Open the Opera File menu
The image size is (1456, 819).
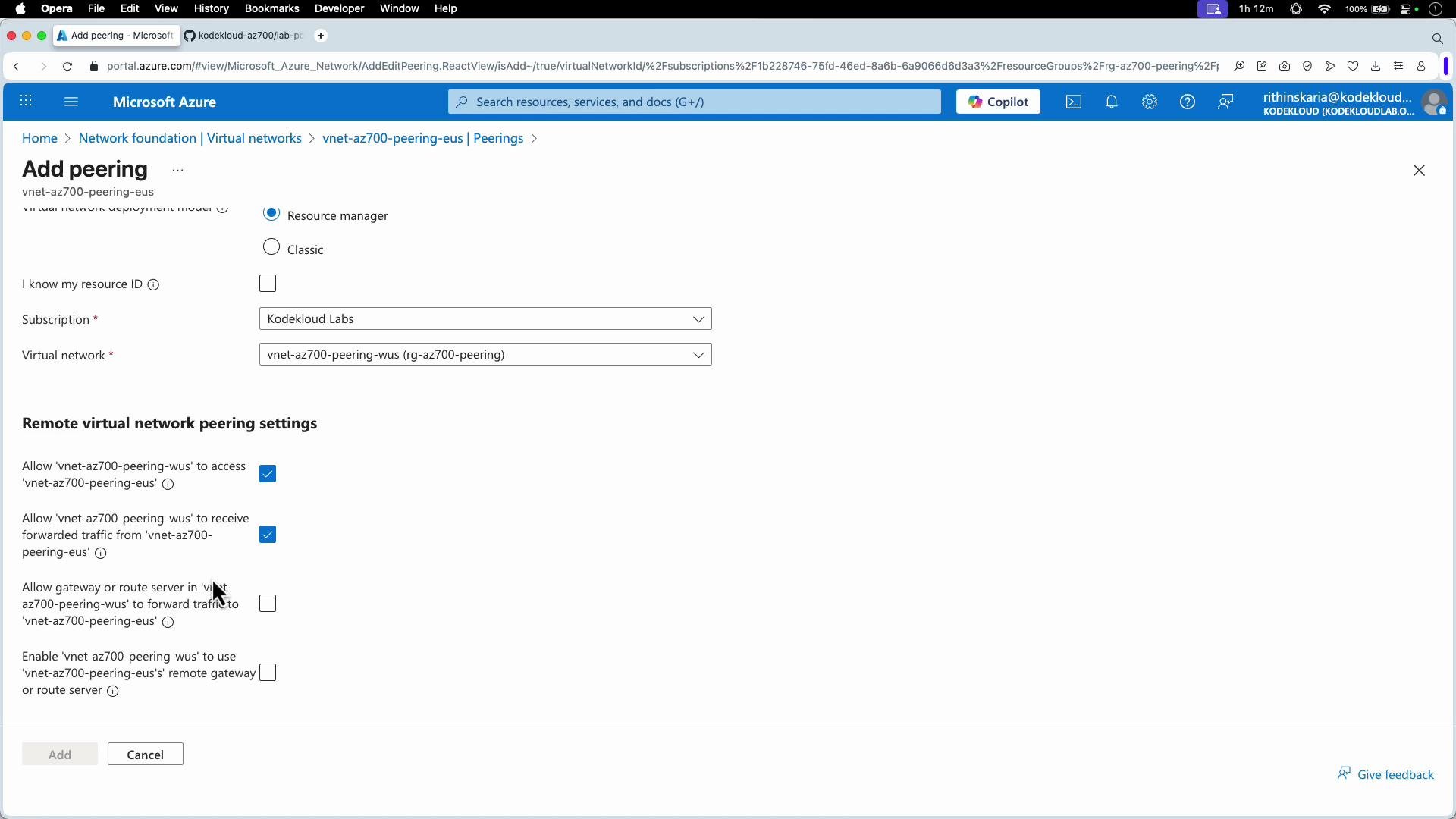point(96,9)
